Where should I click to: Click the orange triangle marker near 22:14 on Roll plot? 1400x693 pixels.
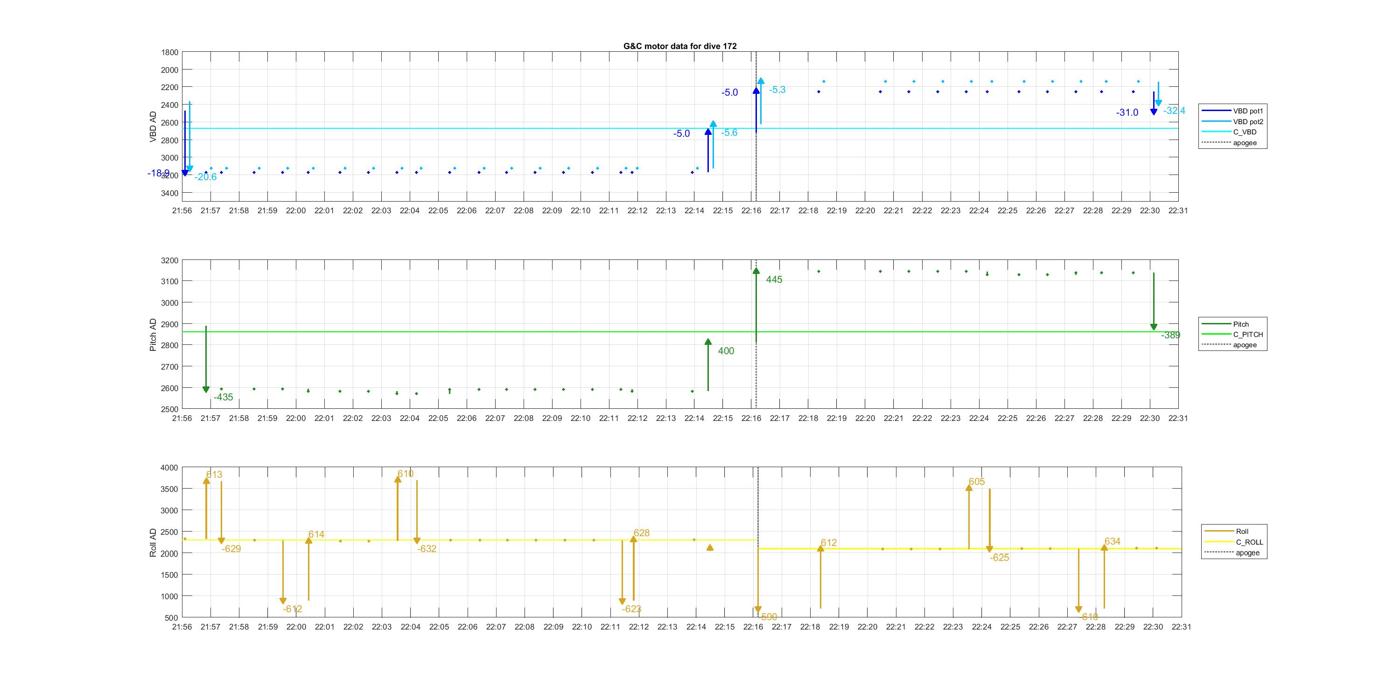(710, 548)
